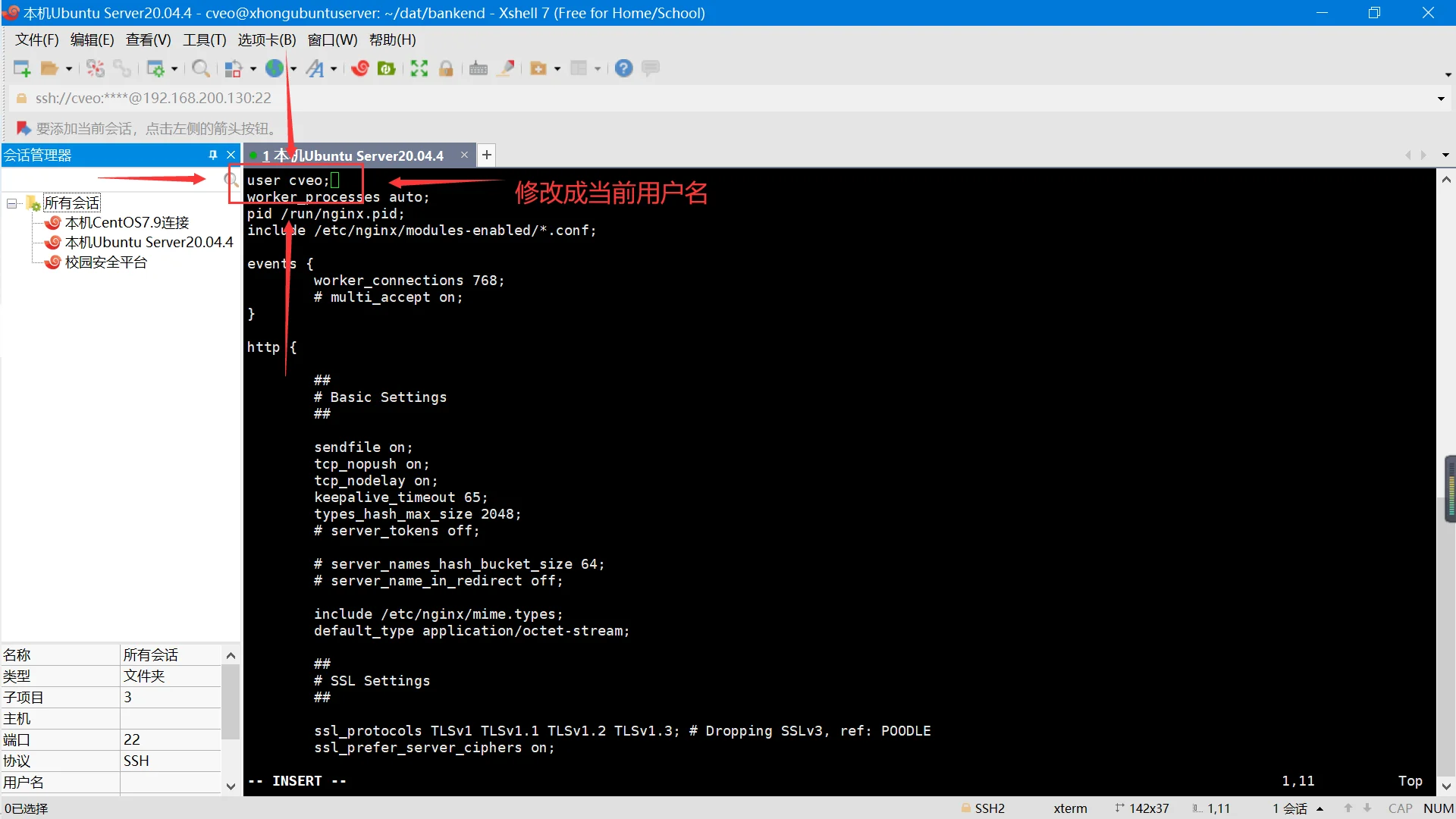Expand the address bar dropdown arrow
The height and width of the screenshot is (819, 1456).
coord(1441,99)
